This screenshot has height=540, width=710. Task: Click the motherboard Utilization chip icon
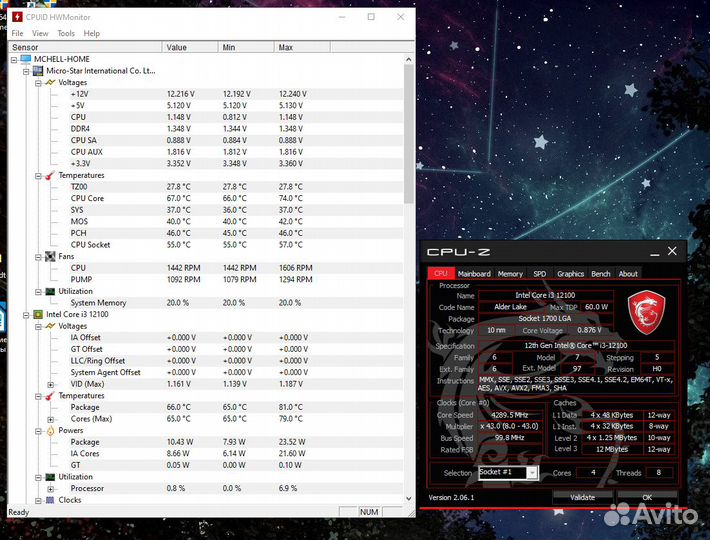point(50,292)
